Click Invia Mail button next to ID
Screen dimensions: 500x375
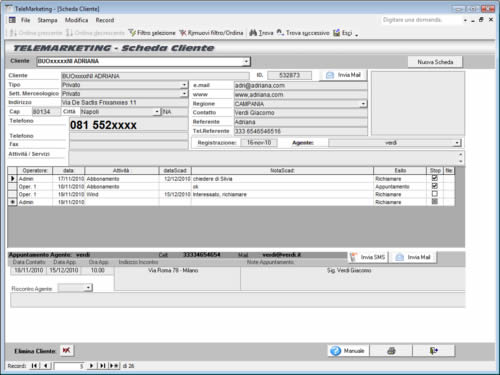coord(343,75)
